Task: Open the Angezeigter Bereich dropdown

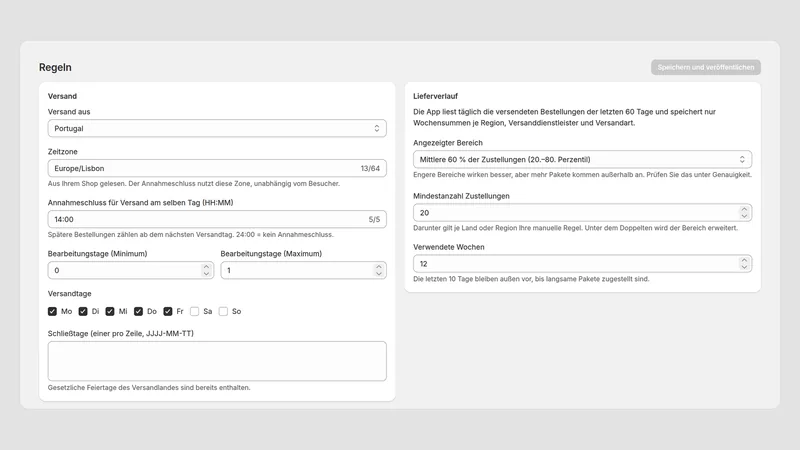Action: (582, 160)
